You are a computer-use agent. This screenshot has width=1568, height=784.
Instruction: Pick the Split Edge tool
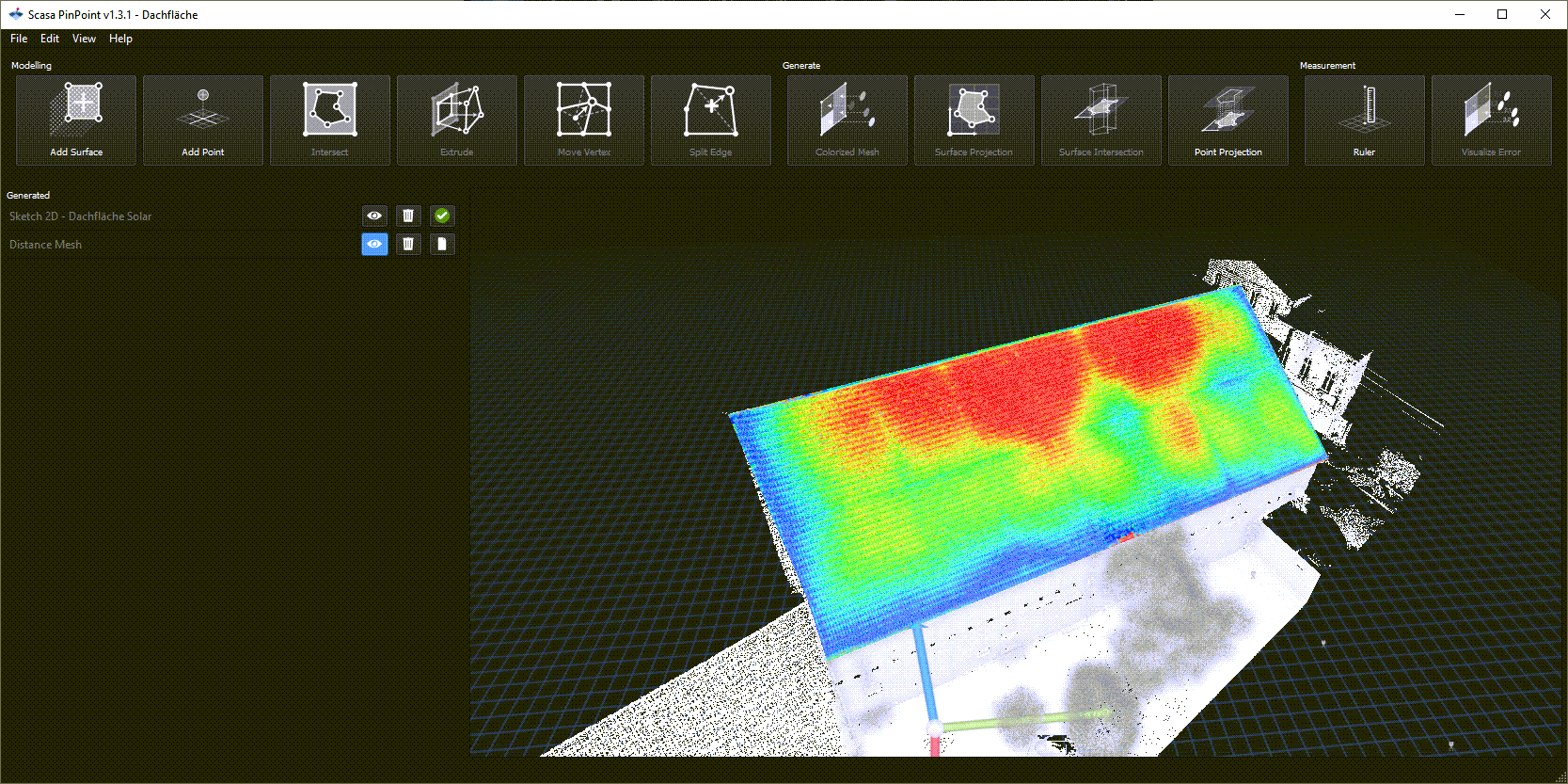[711, 120]
